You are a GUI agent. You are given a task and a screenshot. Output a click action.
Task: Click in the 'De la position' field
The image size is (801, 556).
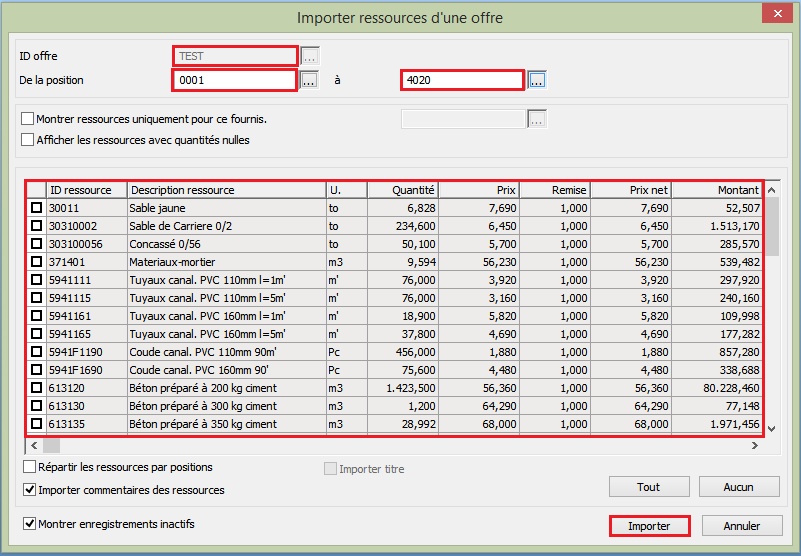[x=235, y=80]
